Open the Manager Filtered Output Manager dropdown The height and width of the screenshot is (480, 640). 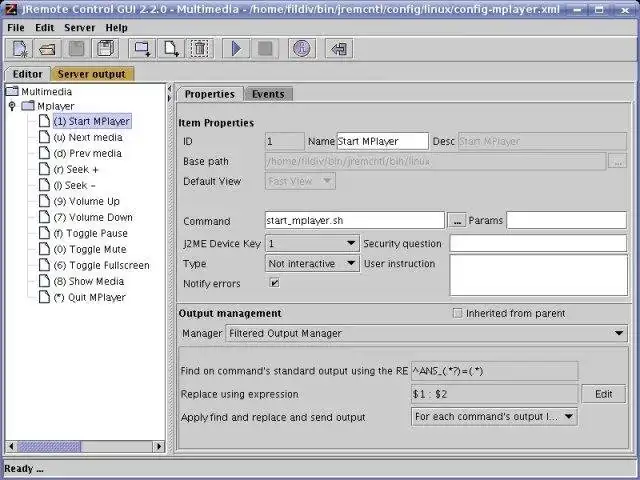(x=426, y=333)
